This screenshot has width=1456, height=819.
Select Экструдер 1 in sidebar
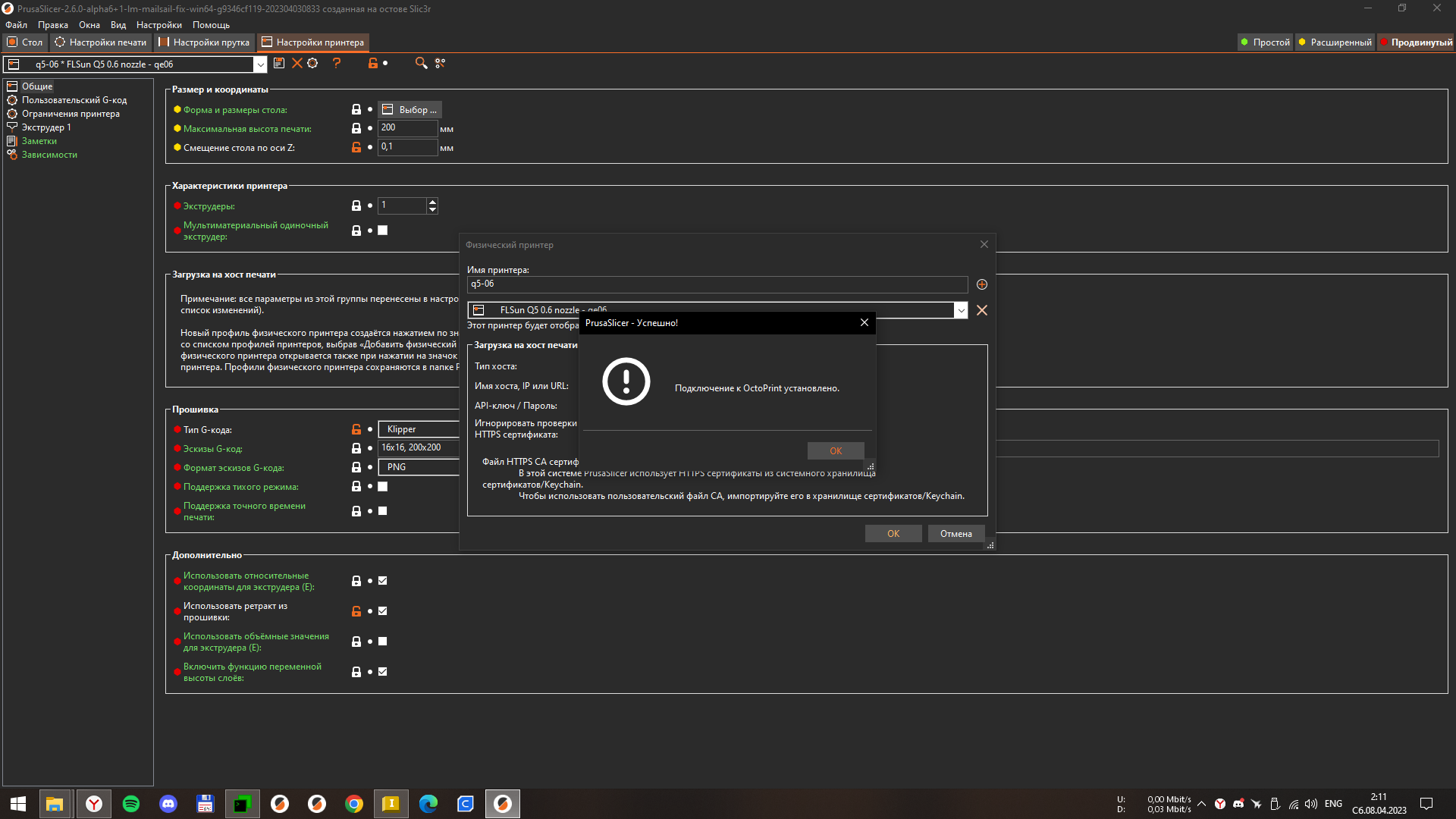(46, 127)
